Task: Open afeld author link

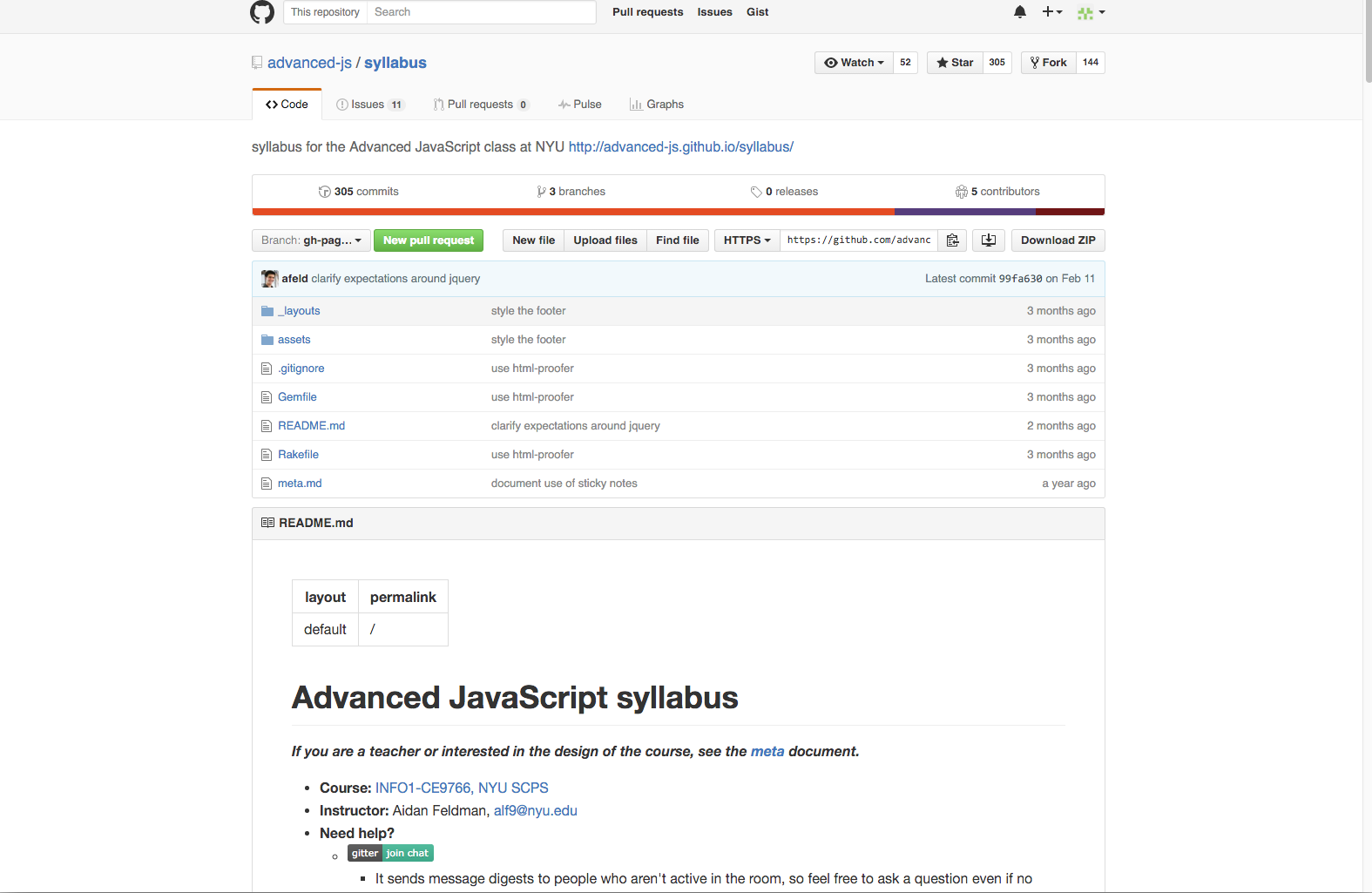Action: (x=294, y=279)
